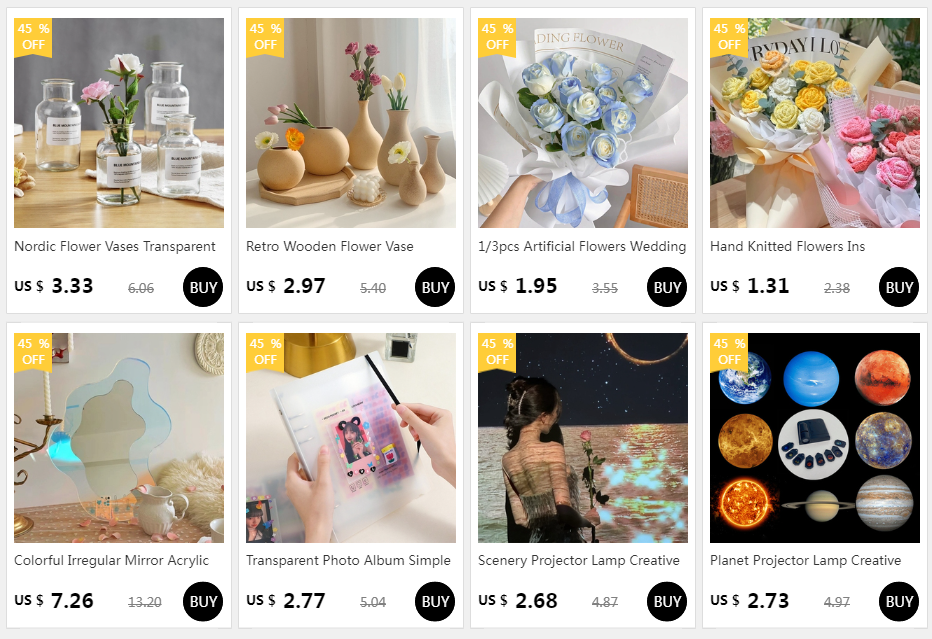Open the Nordic Flower Vases Transparent title link
This screenshot has height=639, width=932.
point(115,246)
